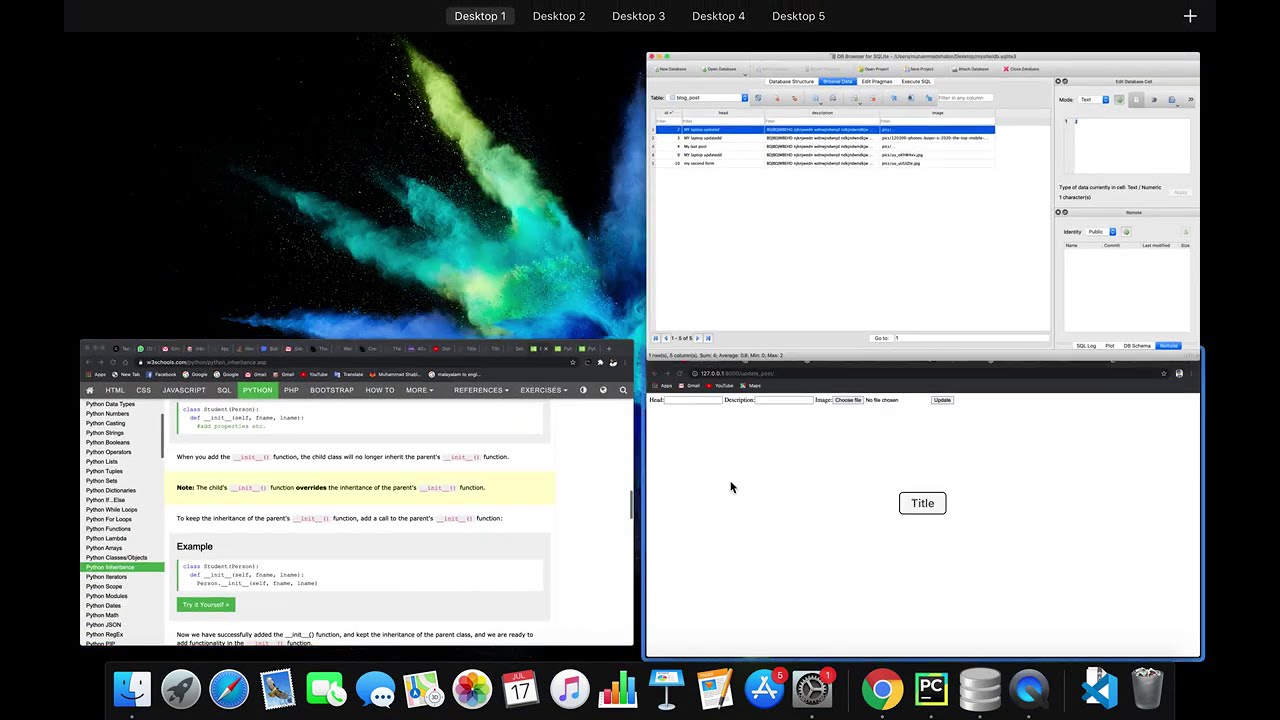
Task: Click Go to field in DB Browser
Action: (970, 338)
